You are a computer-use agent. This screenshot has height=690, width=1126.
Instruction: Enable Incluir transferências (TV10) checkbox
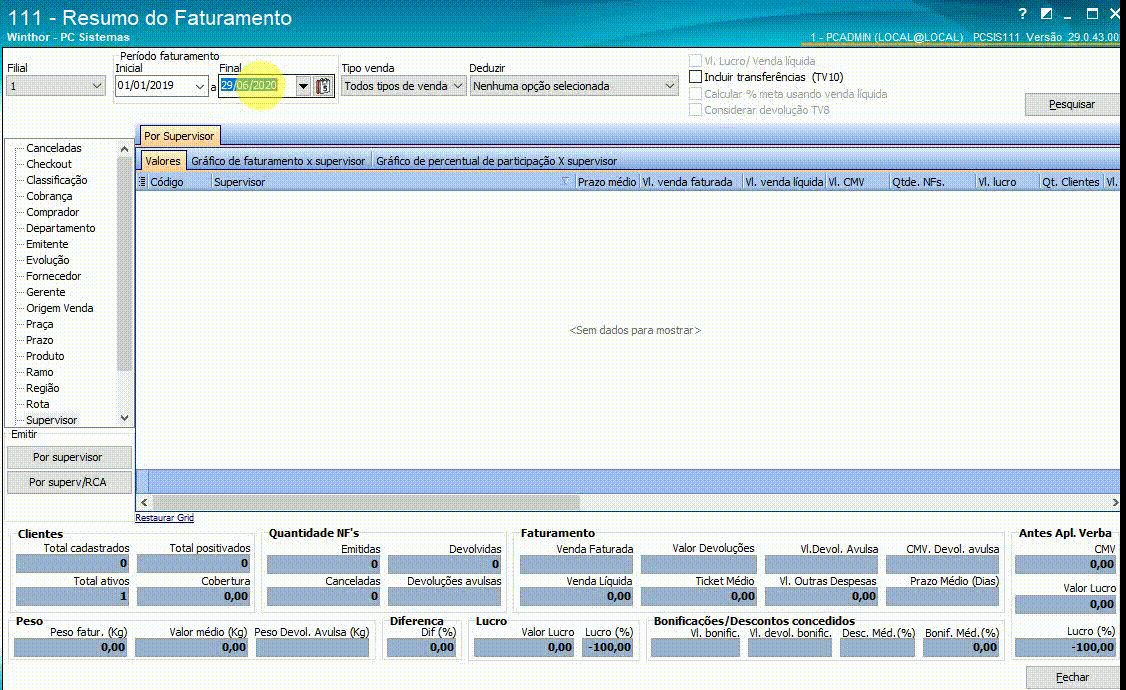click(x=695, y=77)
